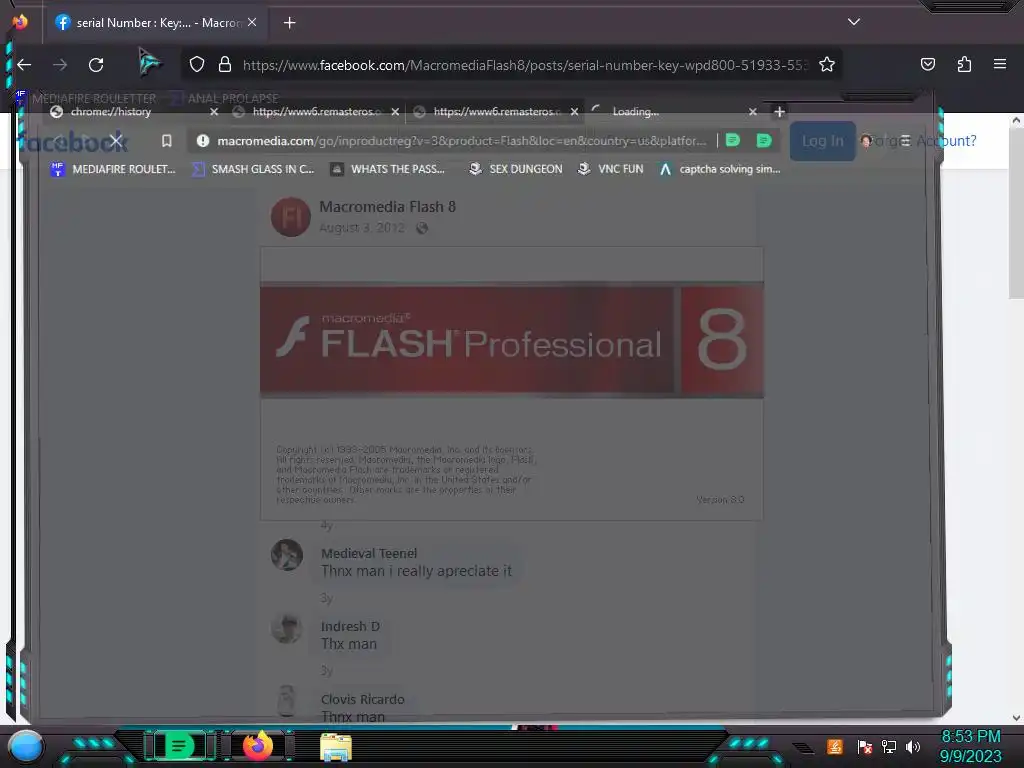This screenshot has height=768, width=1024.
Task: Open overlay browser hamburger menu
Action: pos(904,140)
